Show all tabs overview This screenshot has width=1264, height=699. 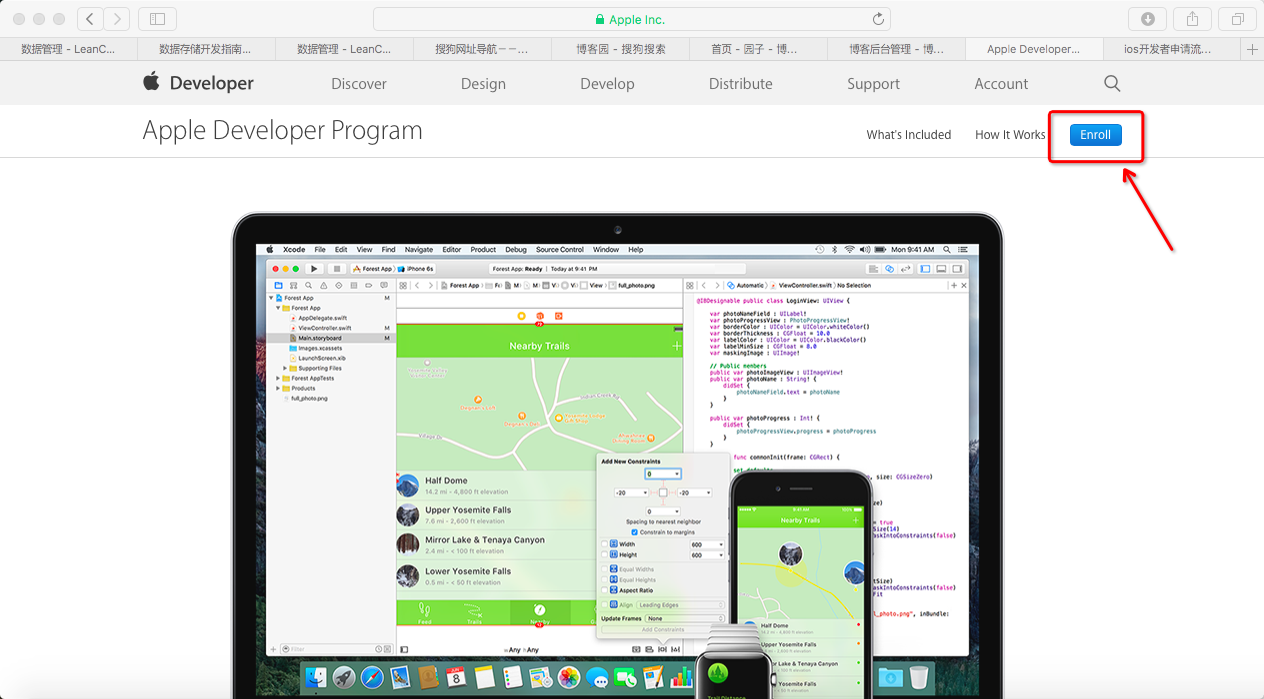pos(1237,19)
